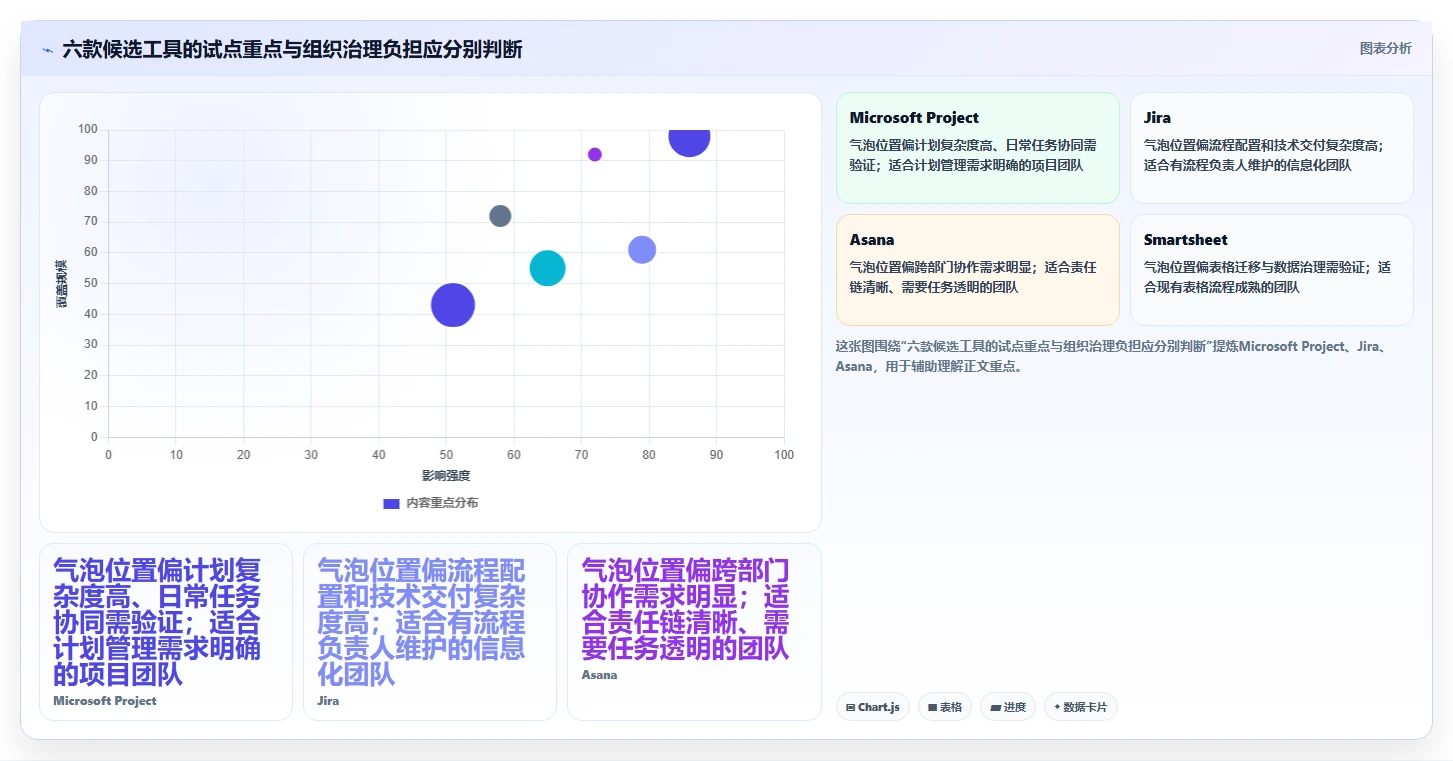Click the Jira label below the chart
Screen dimensions: 1453x761
point(328,701)
